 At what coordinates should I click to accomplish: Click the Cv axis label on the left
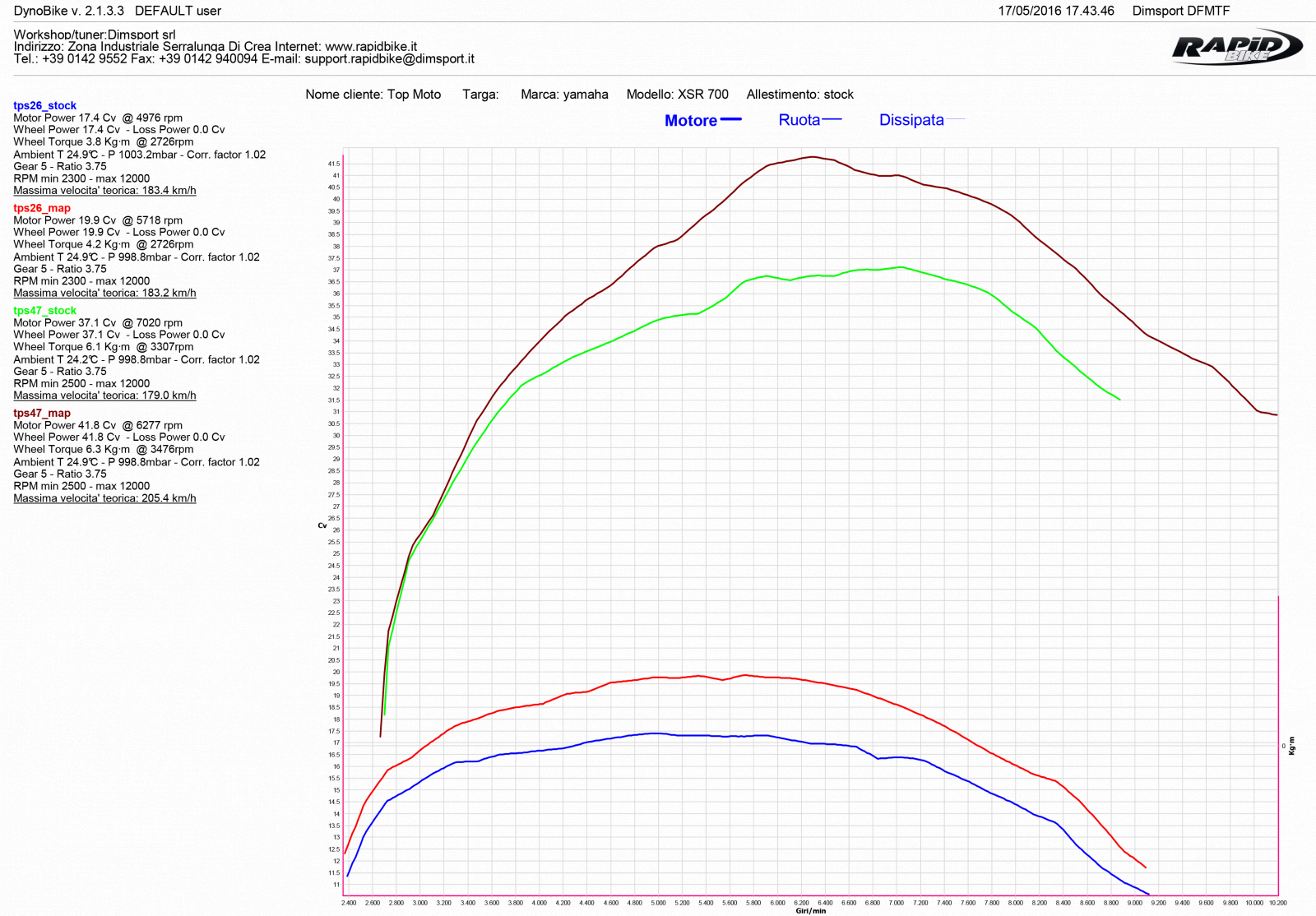coord(322,525)
